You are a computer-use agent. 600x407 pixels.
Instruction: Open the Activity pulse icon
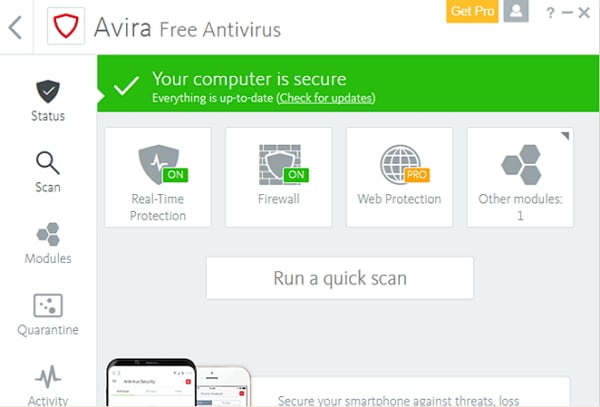(x=48, y=377)
